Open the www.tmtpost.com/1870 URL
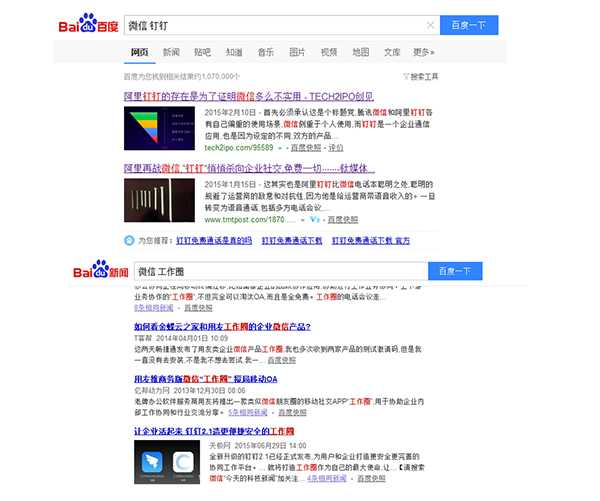Image resolution: width=600 pixels, height=501 pixels. (250, 220)
